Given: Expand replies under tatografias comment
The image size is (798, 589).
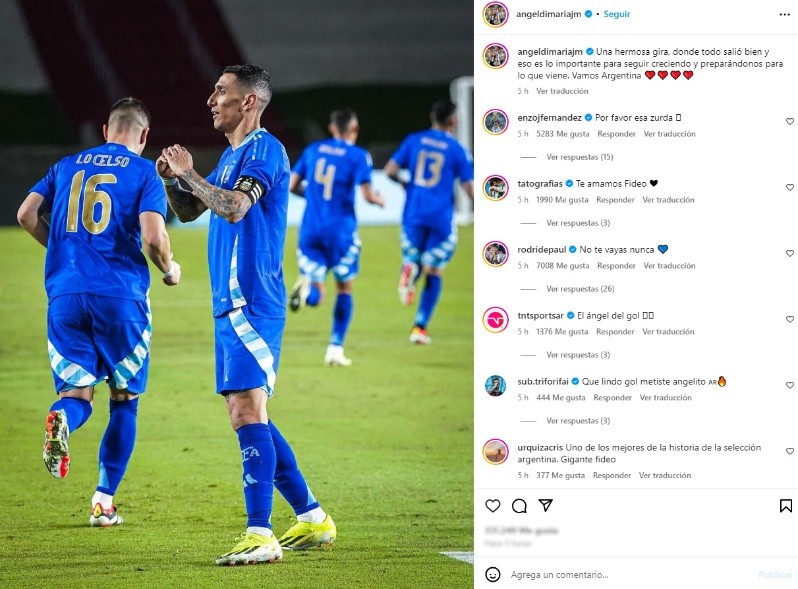Looking at the screenshot, I should (x=578, y=222).
